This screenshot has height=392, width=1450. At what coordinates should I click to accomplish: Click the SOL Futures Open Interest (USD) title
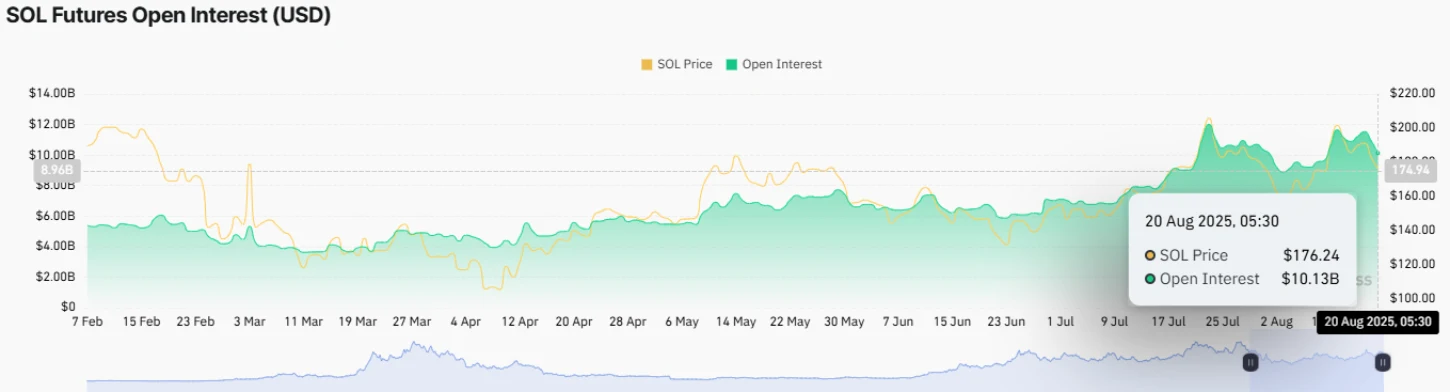169,15
